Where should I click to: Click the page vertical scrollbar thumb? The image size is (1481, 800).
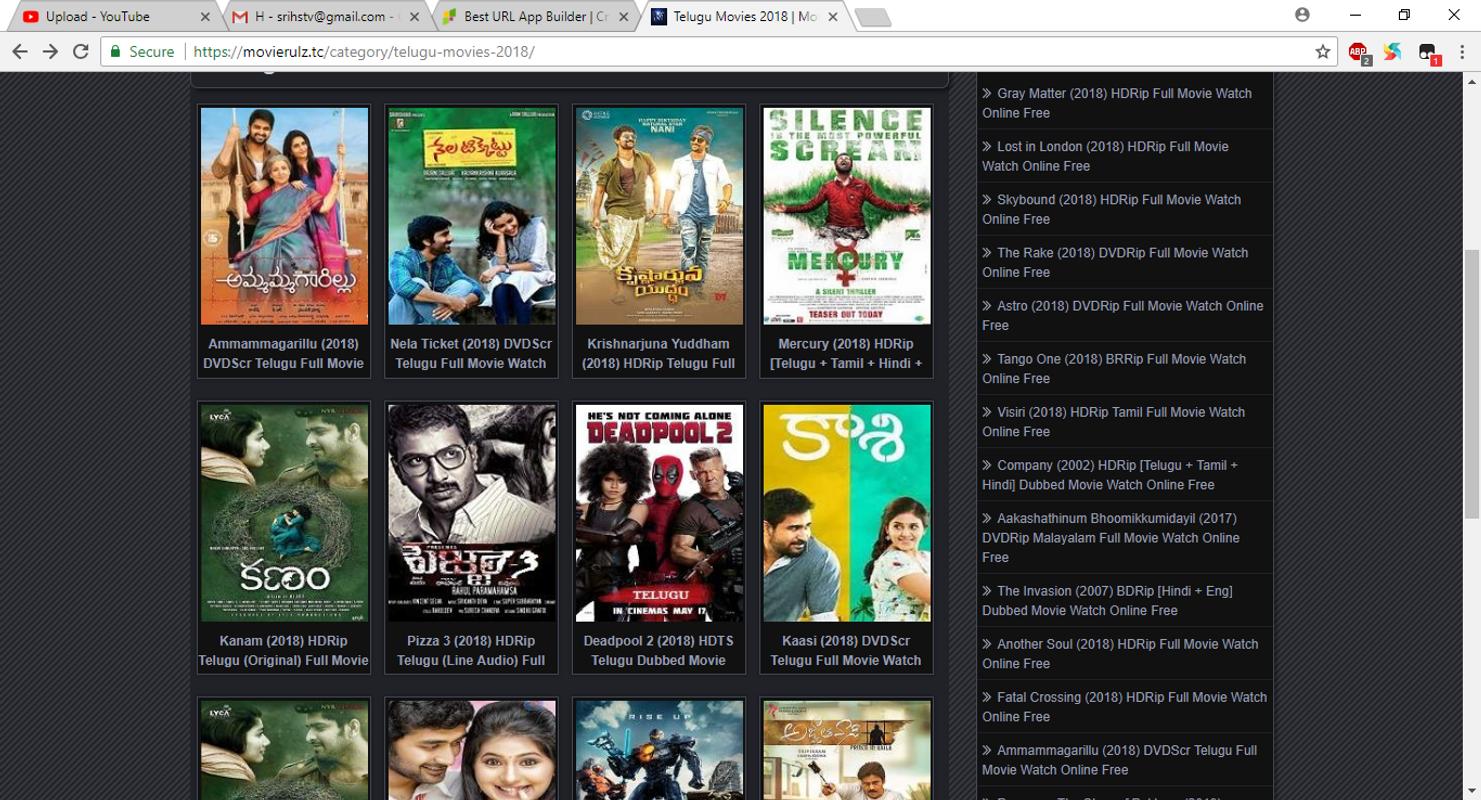click(1471, 382)
